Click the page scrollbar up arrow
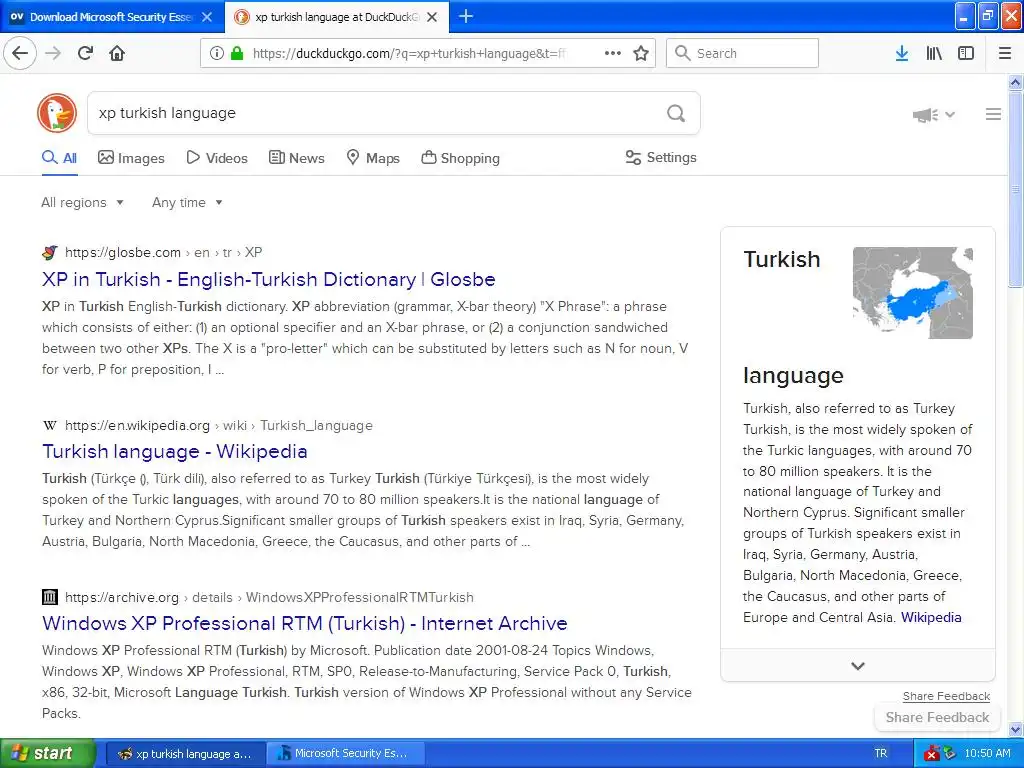The width and height of the screenshot is (1024, 768). pos(1015,82)
